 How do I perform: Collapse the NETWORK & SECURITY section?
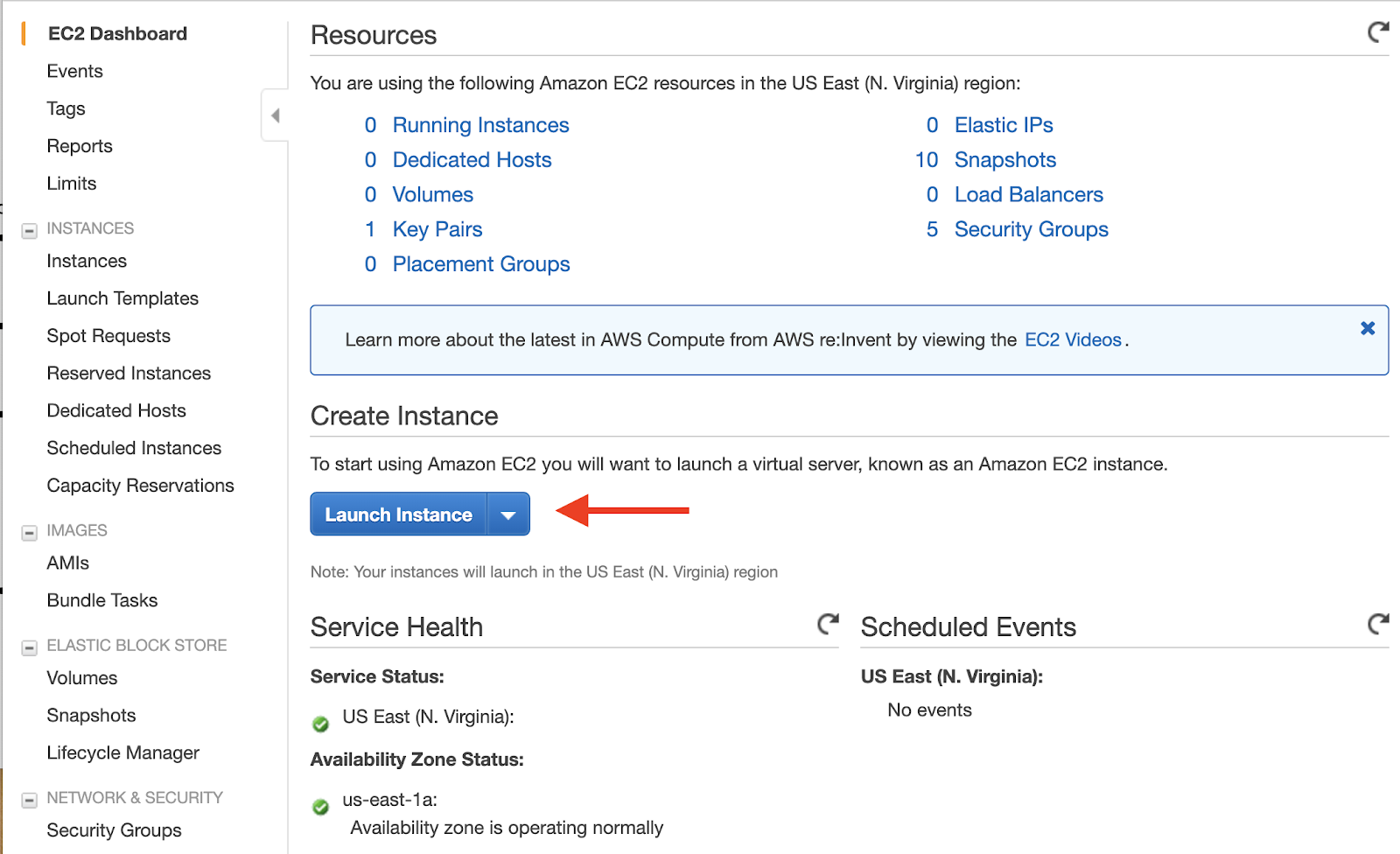[x=29, y=800]
